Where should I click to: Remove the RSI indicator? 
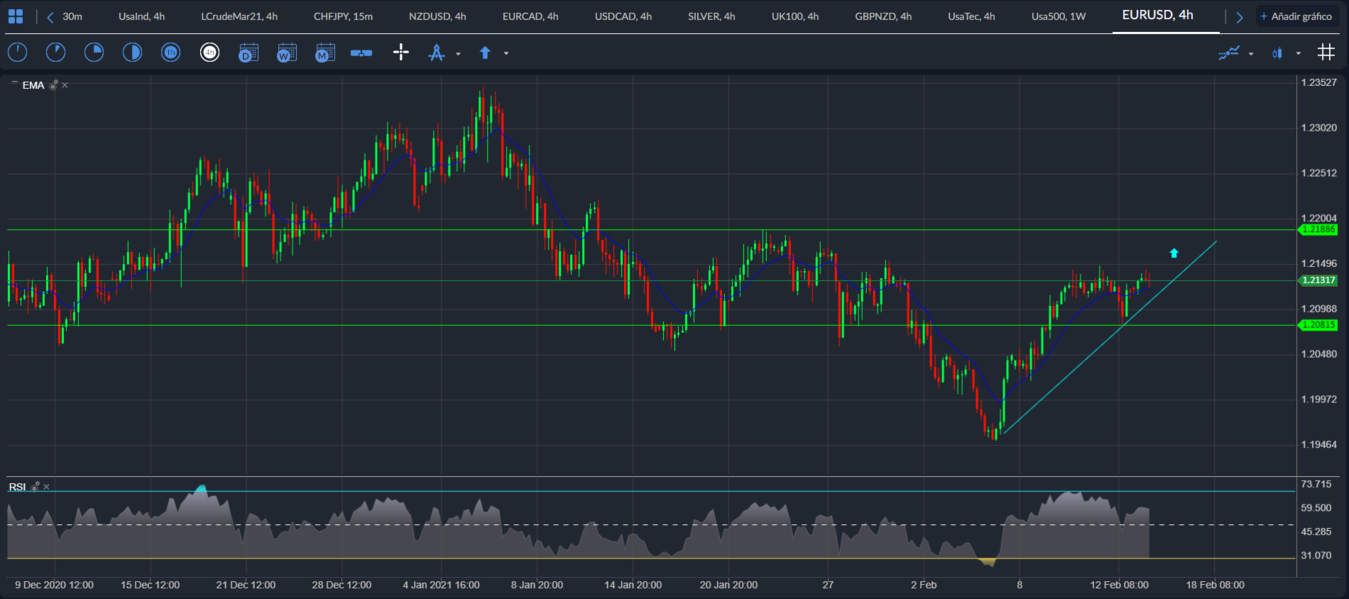[46, 486]
